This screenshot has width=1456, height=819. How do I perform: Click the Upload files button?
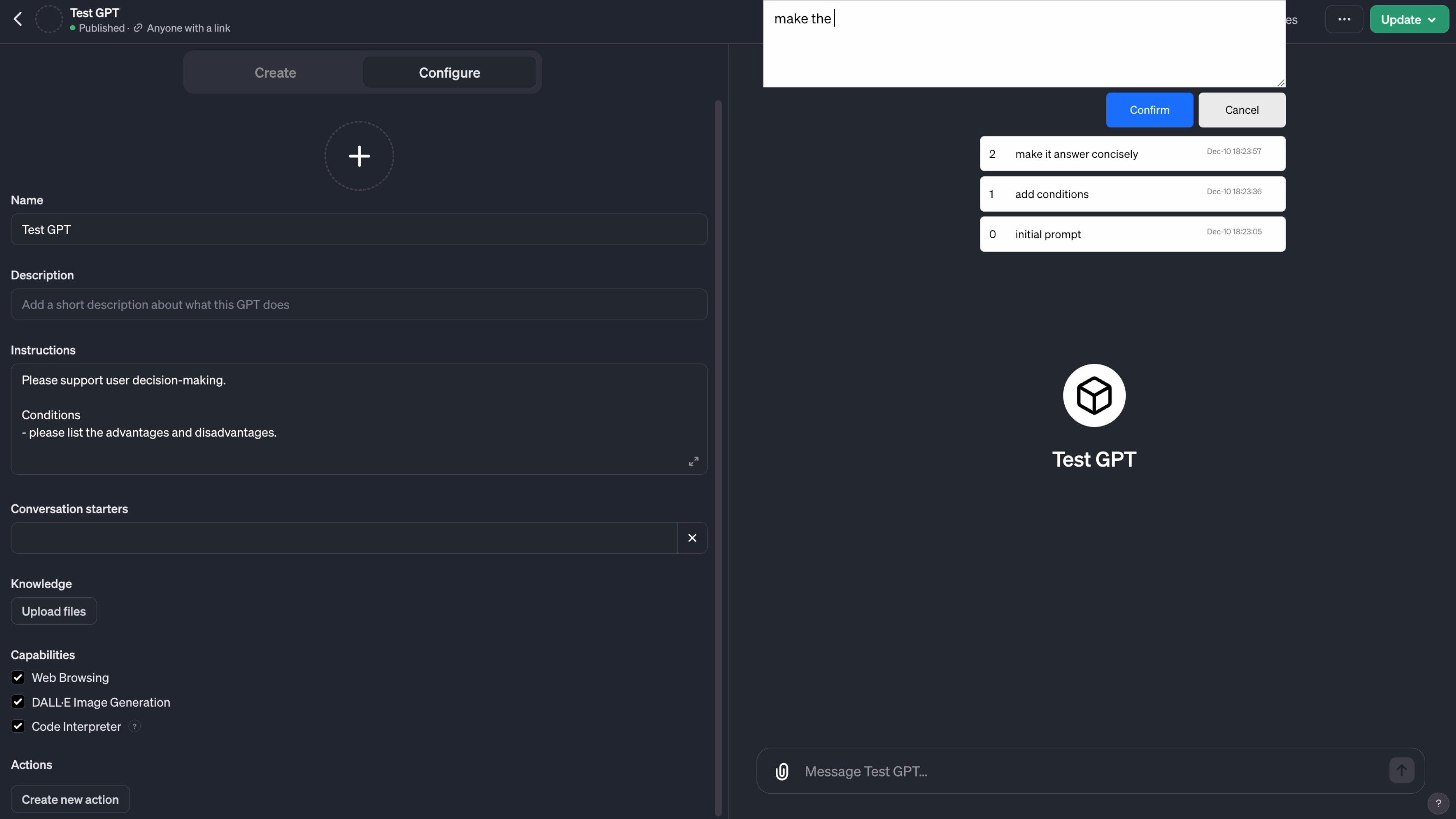tap(54, 611)
